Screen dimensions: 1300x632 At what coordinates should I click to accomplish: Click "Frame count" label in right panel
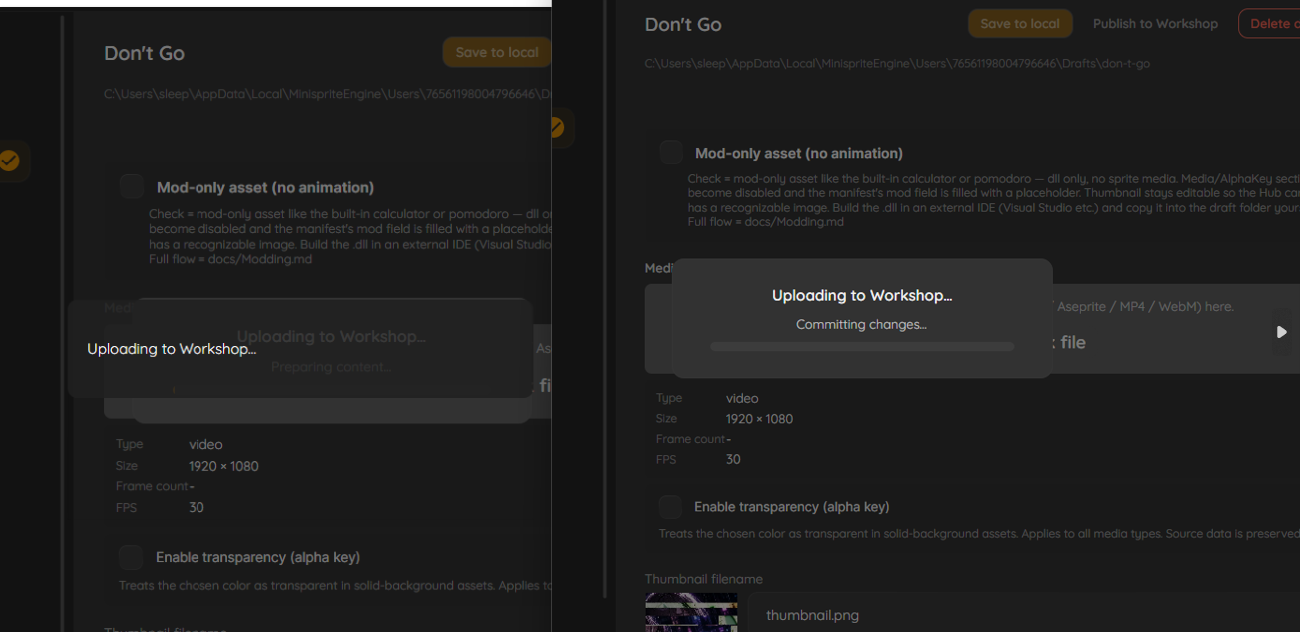(691, 439)
